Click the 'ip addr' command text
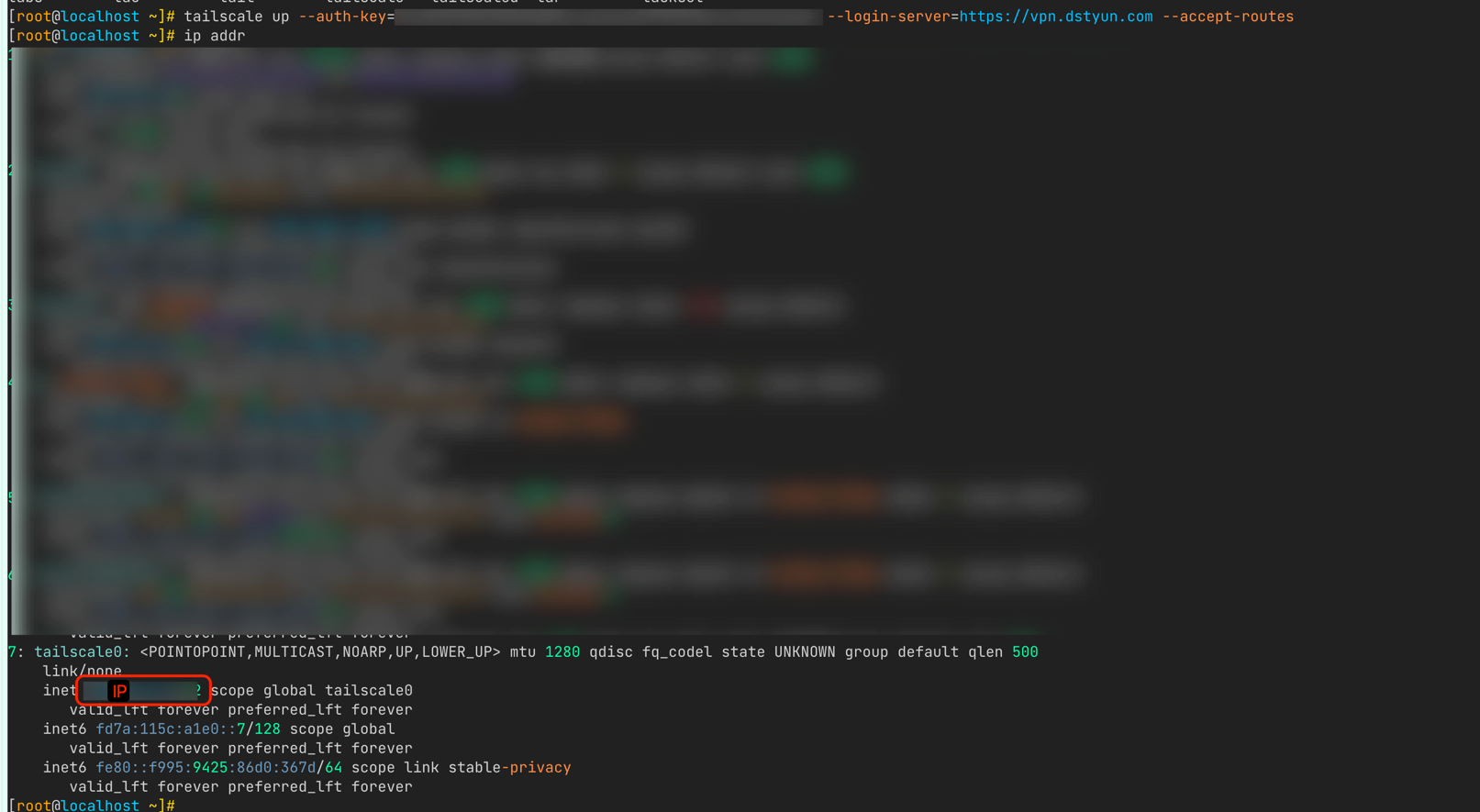 [214, 36]
